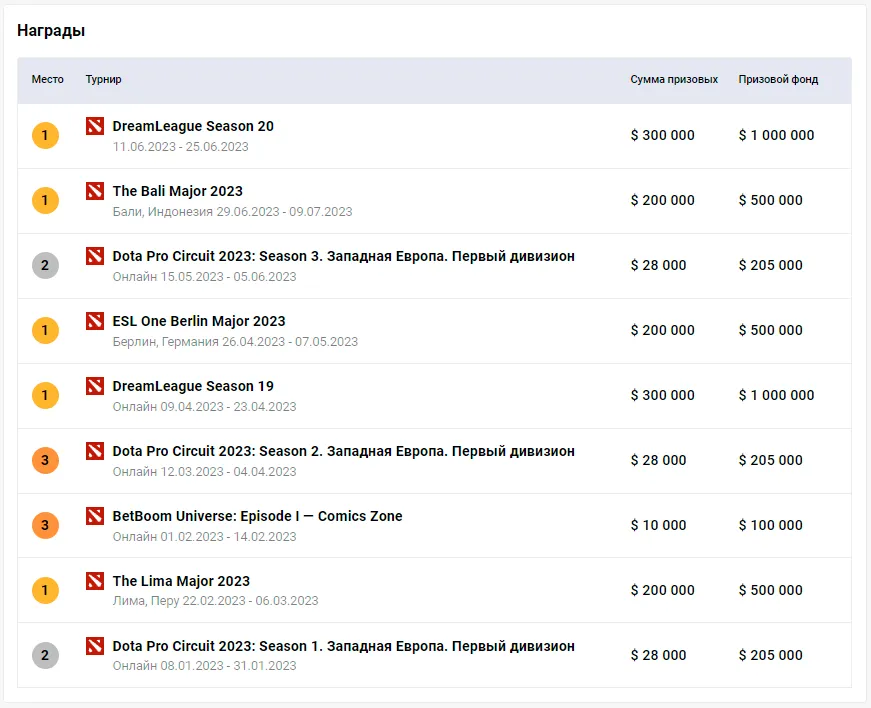Click $ 28 000 winnings for DPC Season 3
Viewport: 871px width, 708px height.
pos(658,265)
